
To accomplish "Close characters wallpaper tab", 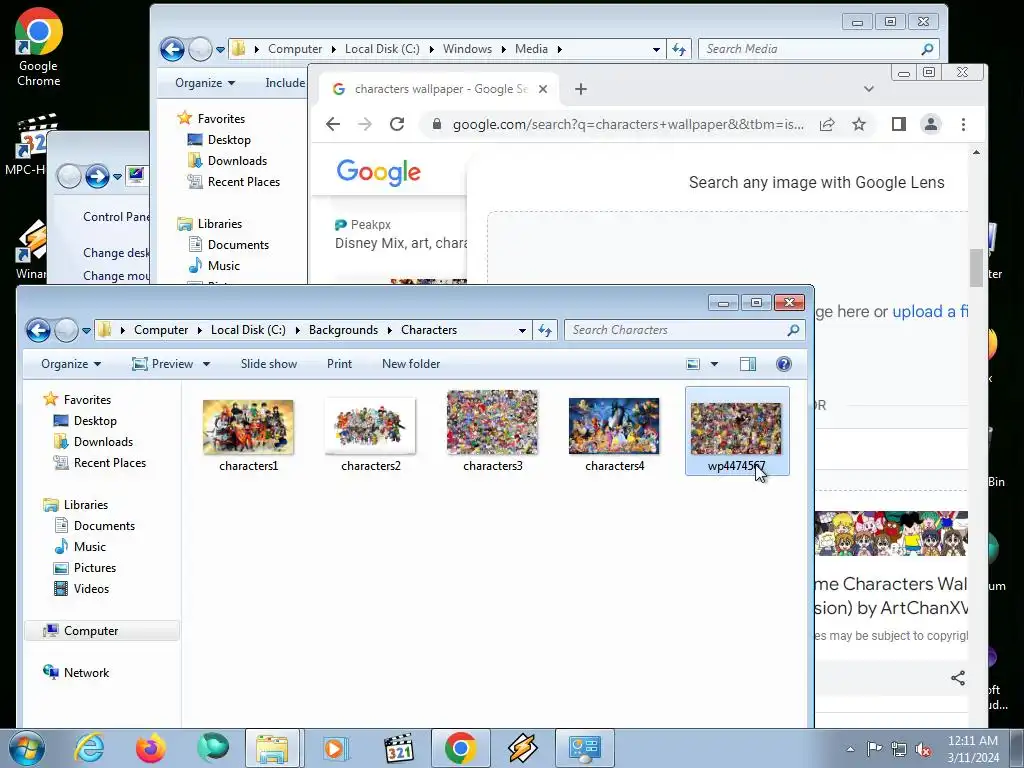I will point(543,89).
